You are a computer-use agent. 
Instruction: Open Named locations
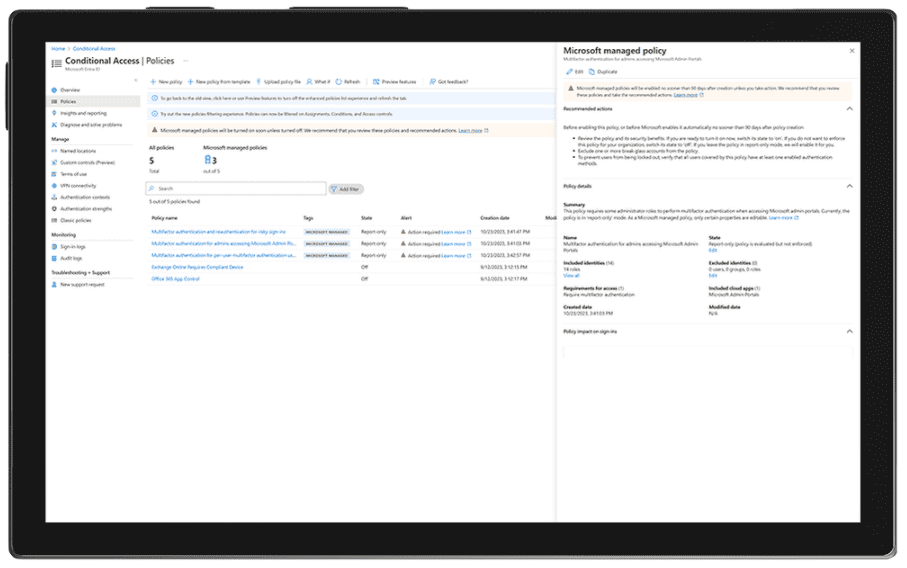click(x=78, y=151)
